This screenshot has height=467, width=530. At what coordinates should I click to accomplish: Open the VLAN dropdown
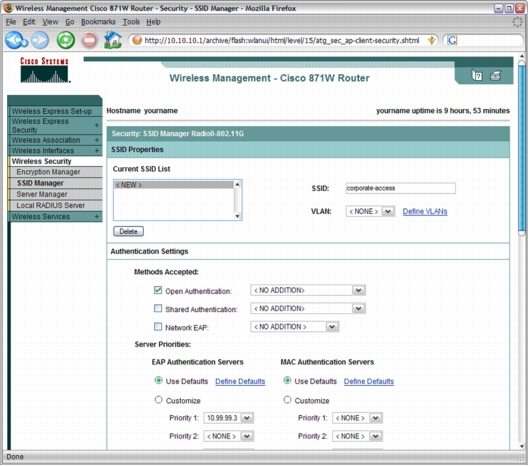click(370, 212)
